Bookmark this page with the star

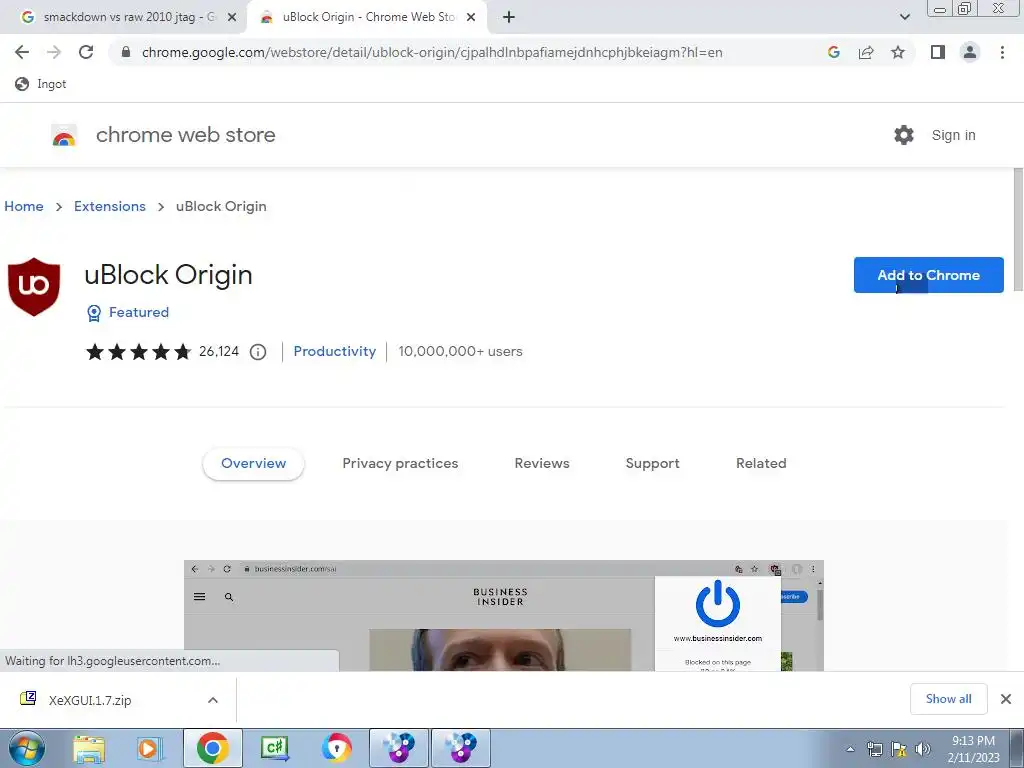click(898, 52)
